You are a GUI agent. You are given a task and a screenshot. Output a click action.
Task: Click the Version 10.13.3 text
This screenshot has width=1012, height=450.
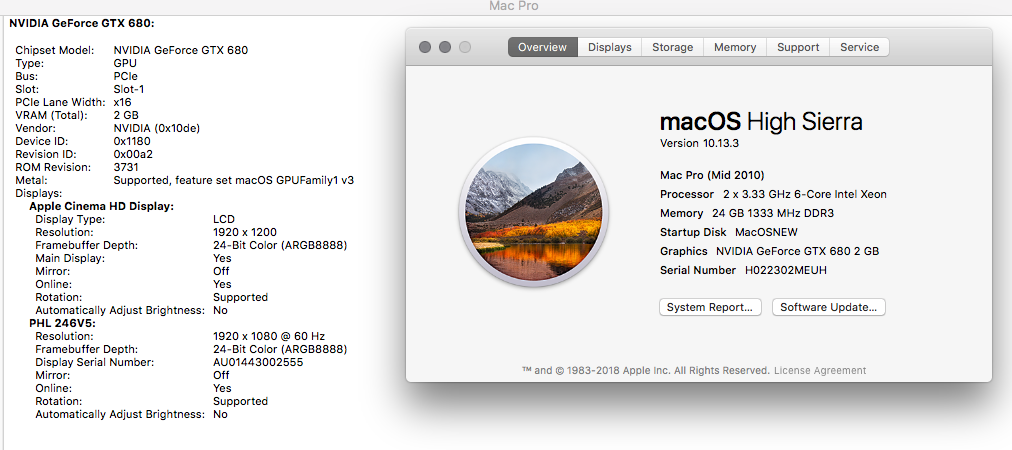tap(700, 143)
